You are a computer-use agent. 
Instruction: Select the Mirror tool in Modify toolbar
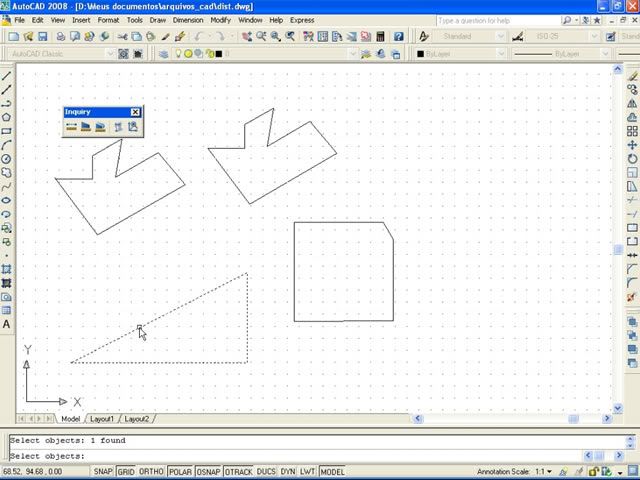632,104
